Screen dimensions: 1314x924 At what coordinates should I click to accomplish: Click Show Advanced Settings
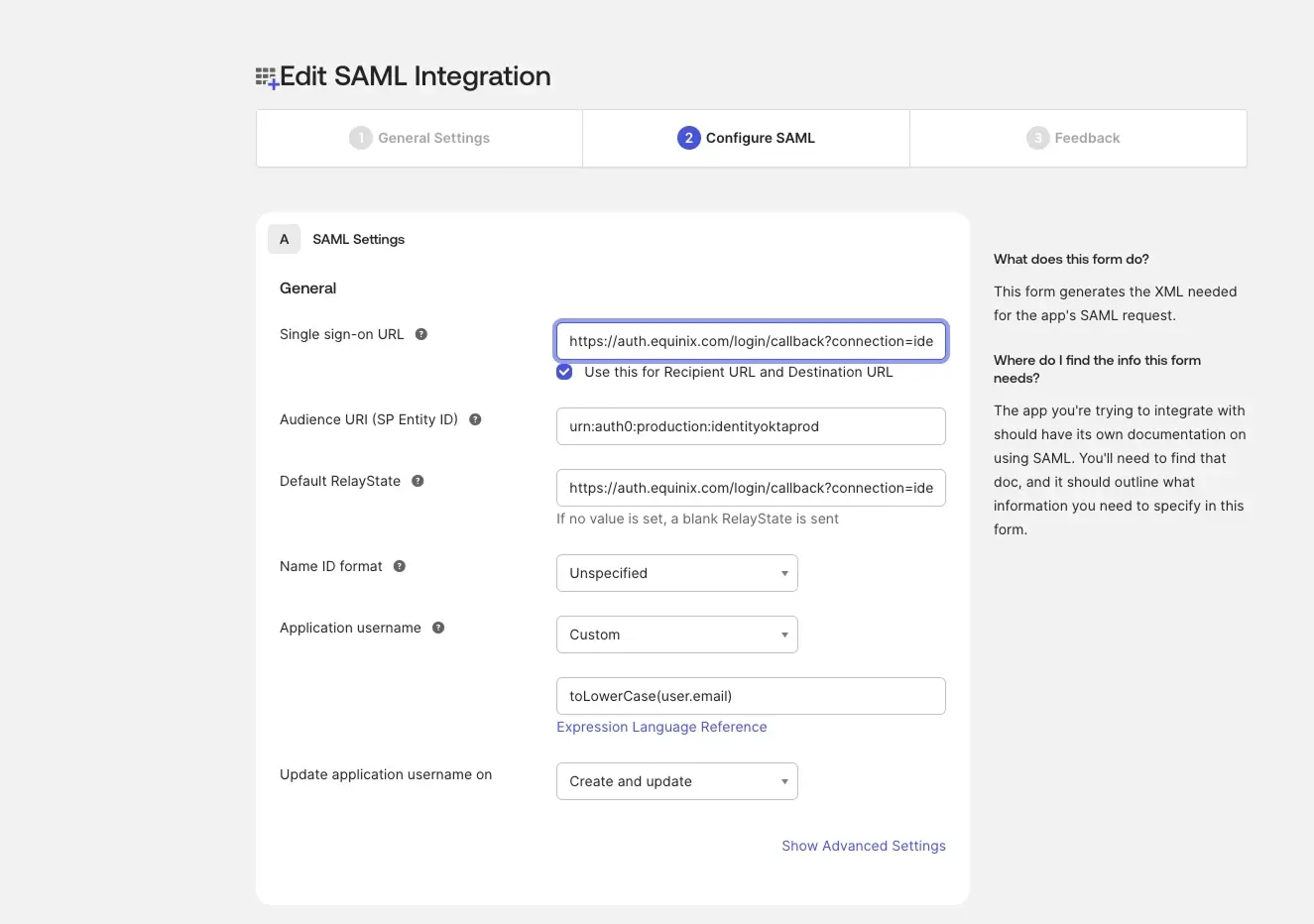863,845
